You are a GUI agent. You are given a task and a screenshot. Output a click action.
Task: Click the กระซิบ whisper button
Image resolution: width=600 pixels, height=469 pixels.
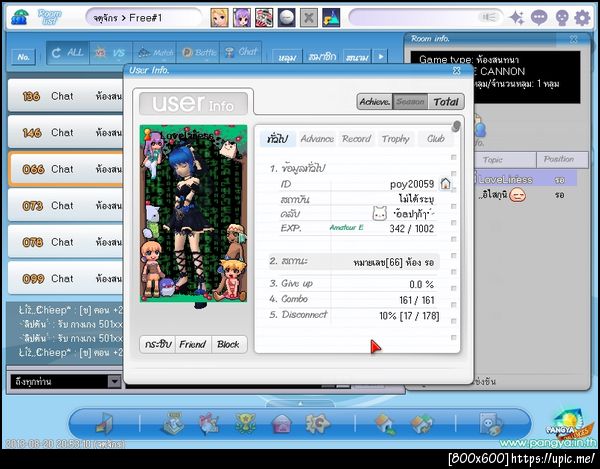(157, 344)
